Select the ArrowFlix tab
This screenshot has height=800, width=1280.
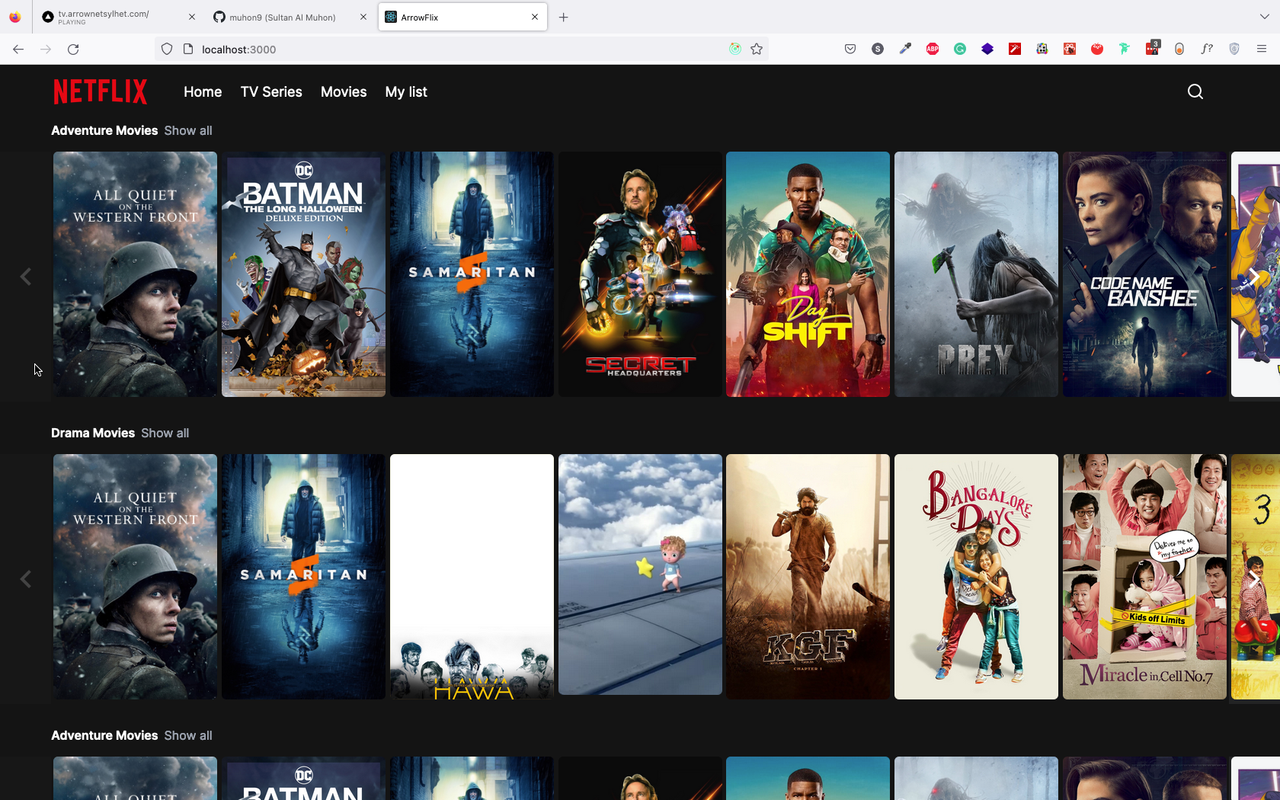(462, 17)
